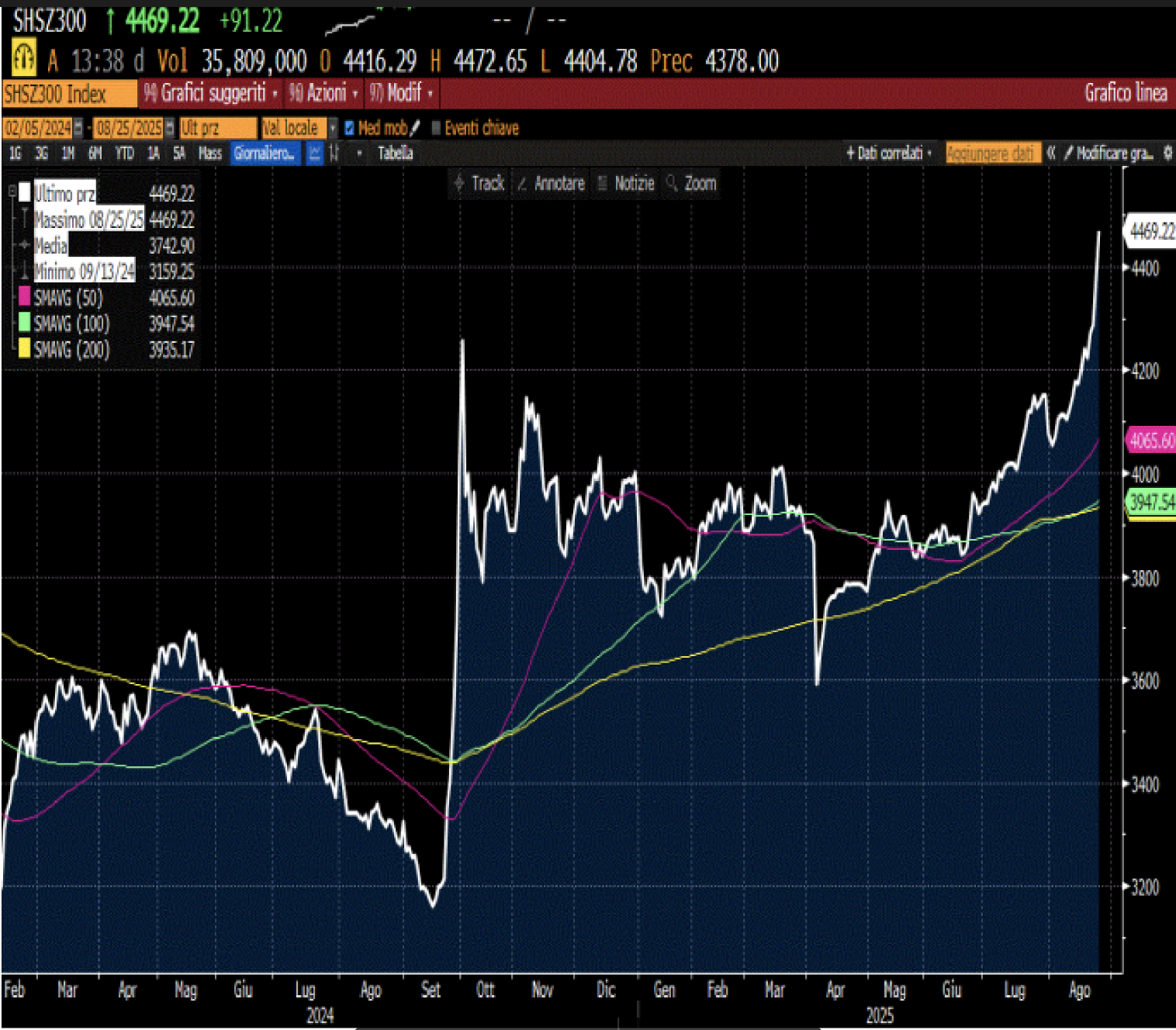
Task: Select the 1A time range
Action: point(154,154)
